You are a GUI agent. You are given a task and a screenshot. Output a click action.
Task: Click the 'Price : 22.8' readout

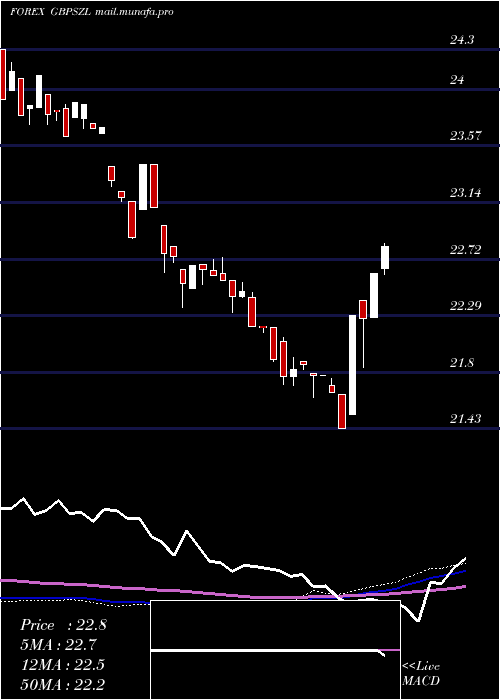[x=63, y=625]
